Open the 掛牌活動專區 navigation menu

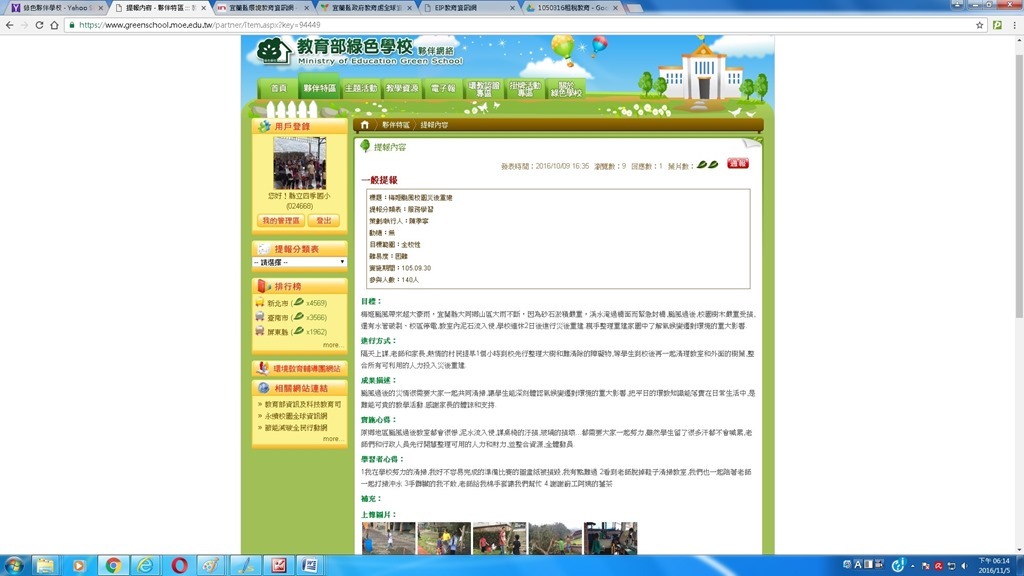click(x=525, y=89)
